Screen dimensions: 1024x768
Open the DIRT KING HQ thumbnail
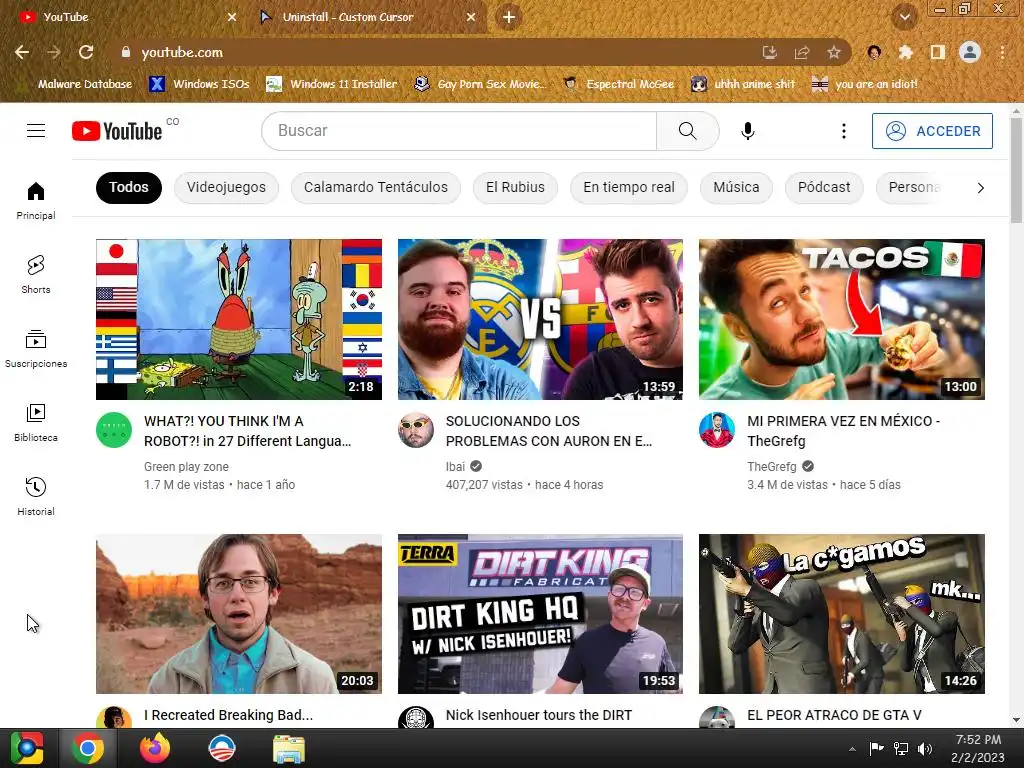click(540, 614)
